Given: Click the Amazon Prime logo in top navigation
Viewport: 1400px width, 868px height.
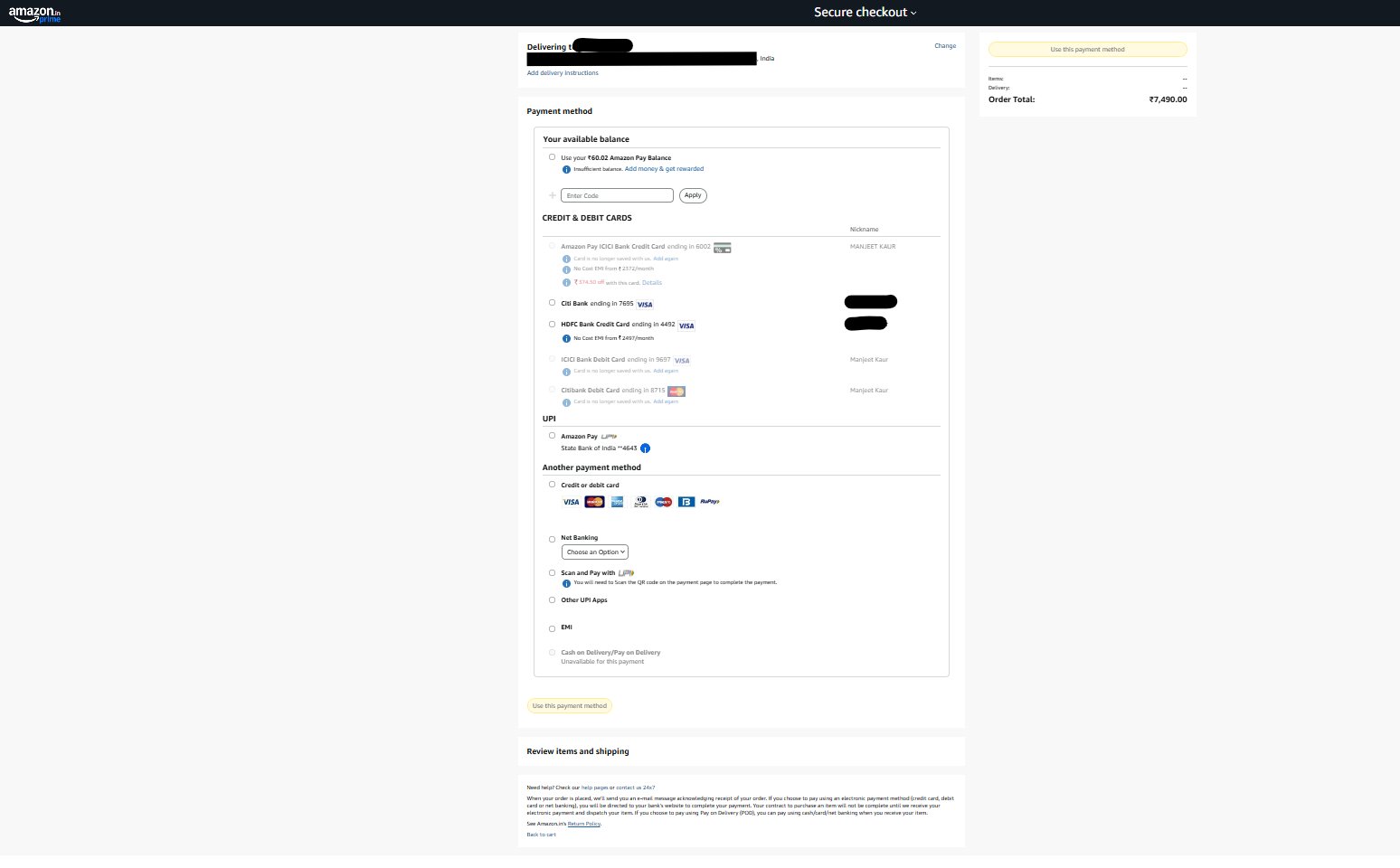Looking at the screenshot, I should [x=36, y=13].
